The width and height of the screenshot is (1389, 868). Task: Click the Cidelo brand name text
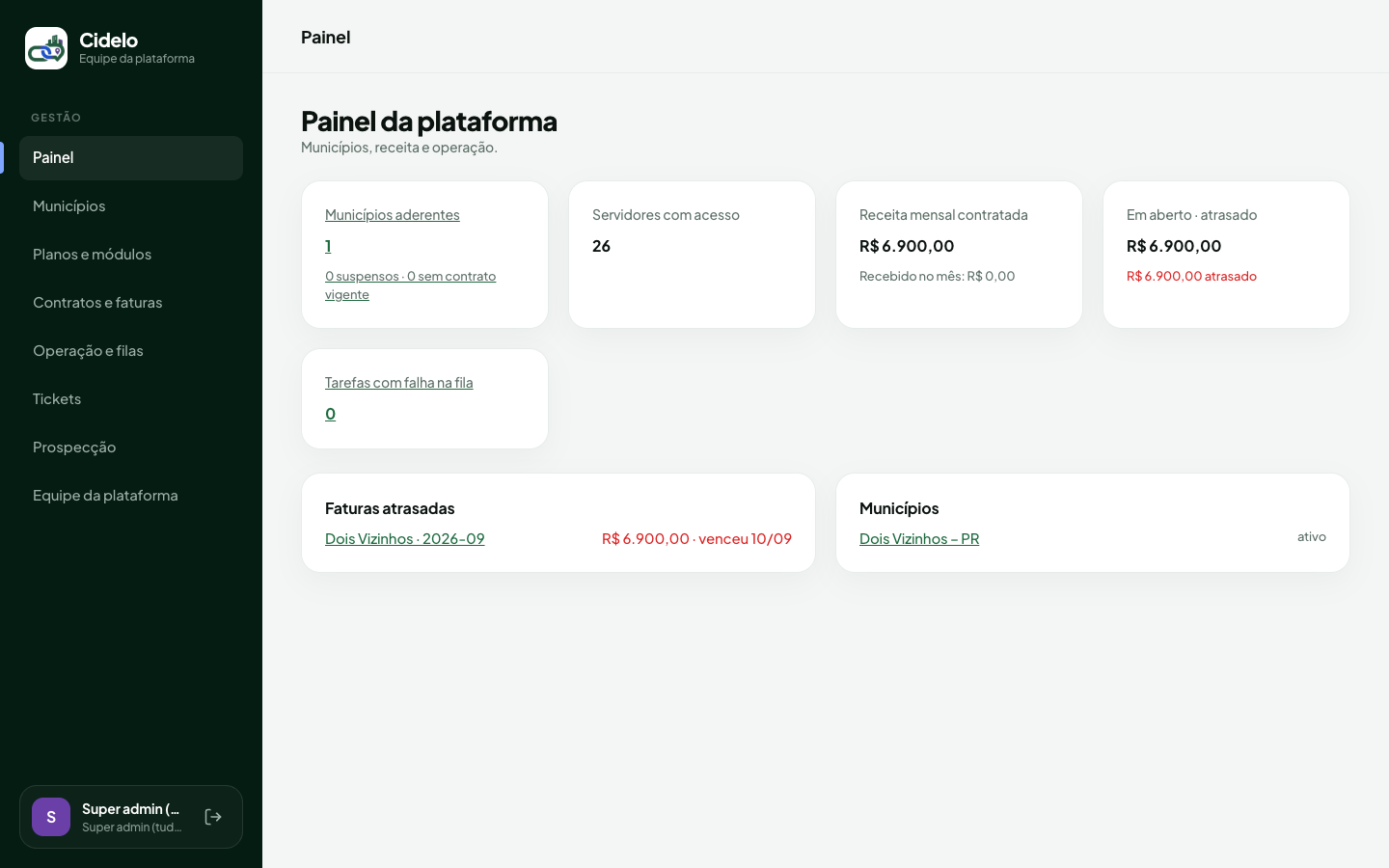point(108,40)
